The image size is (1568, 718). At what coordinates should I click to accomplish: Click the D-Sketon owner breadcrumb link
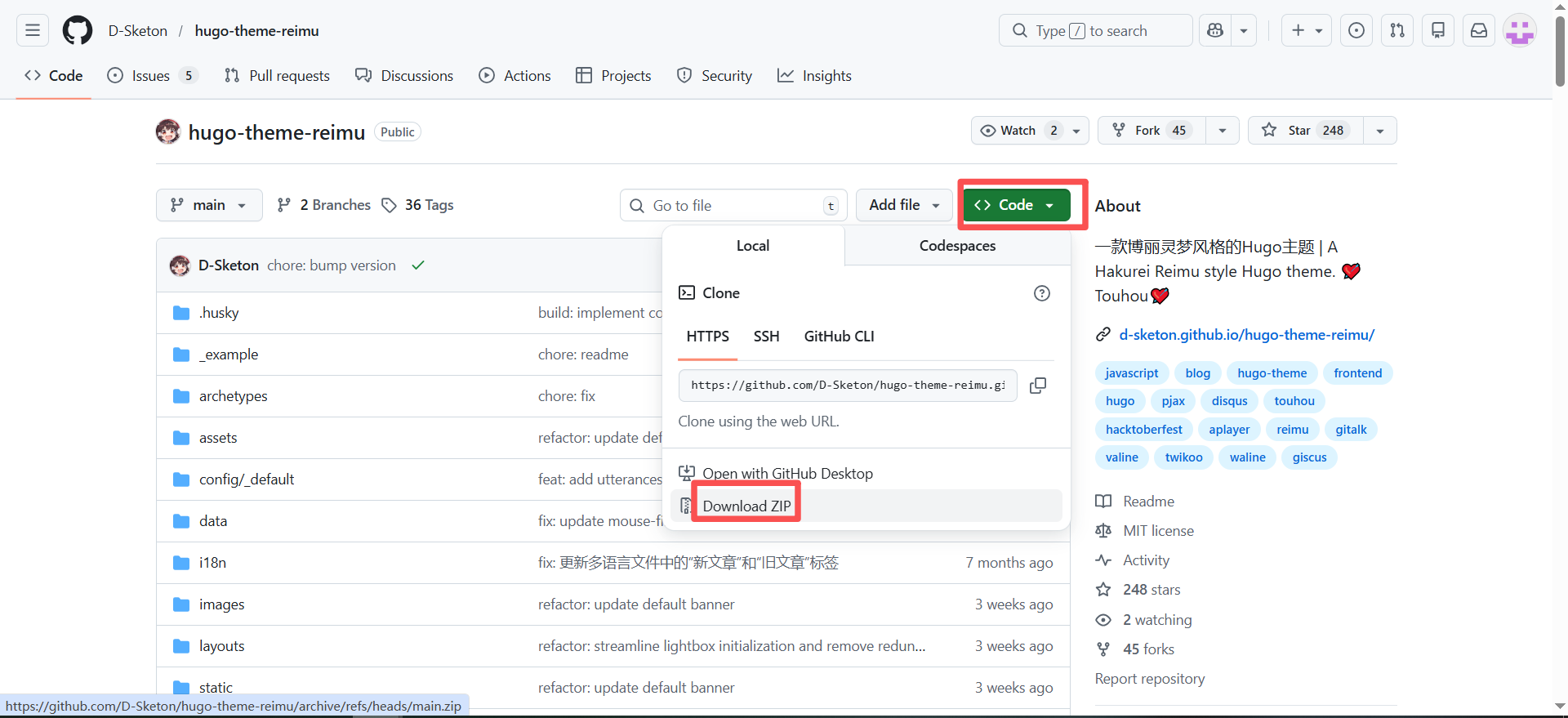tap(138, 31)
